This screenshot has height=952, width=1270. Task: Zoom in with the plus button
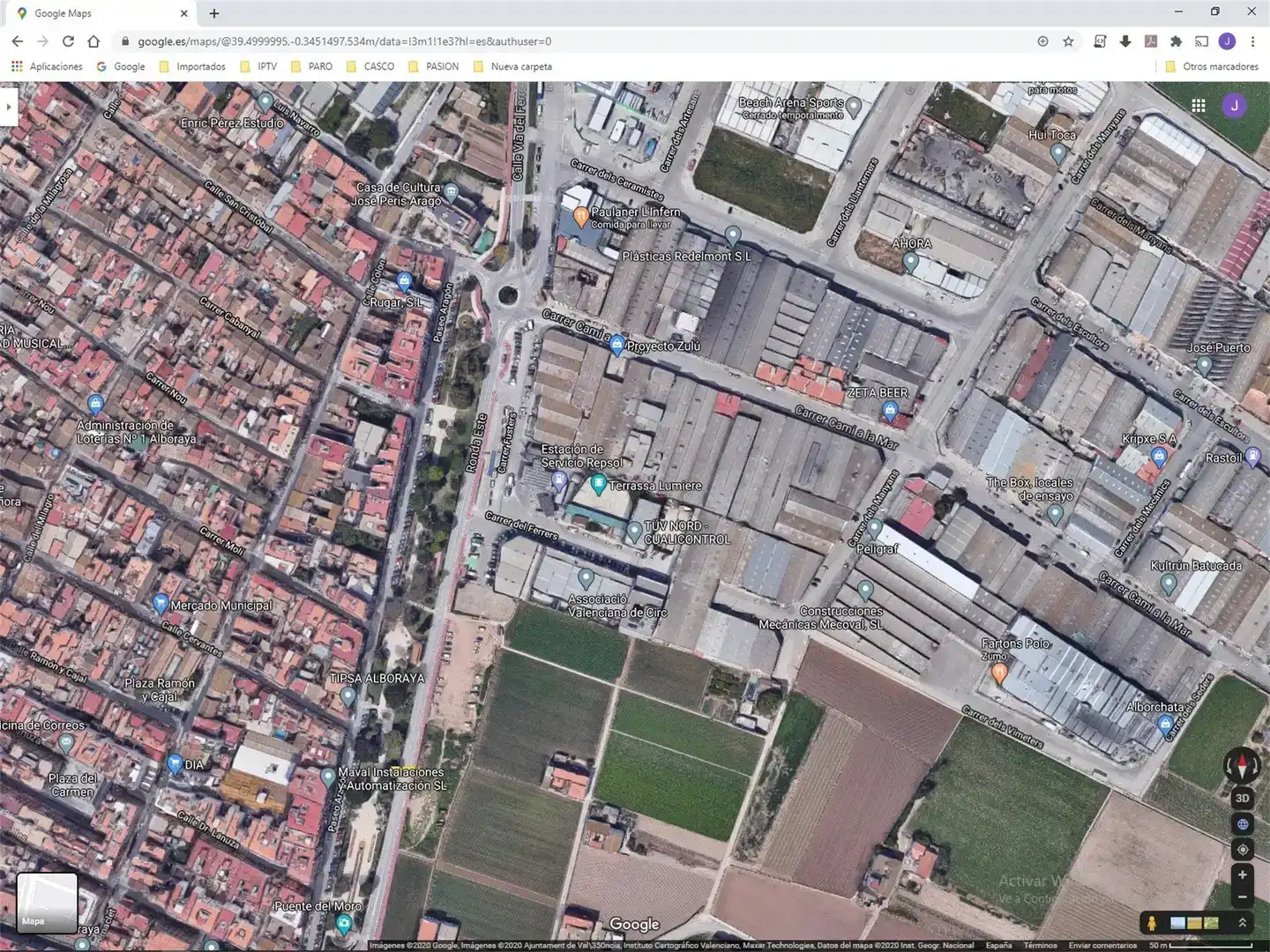1242,874
